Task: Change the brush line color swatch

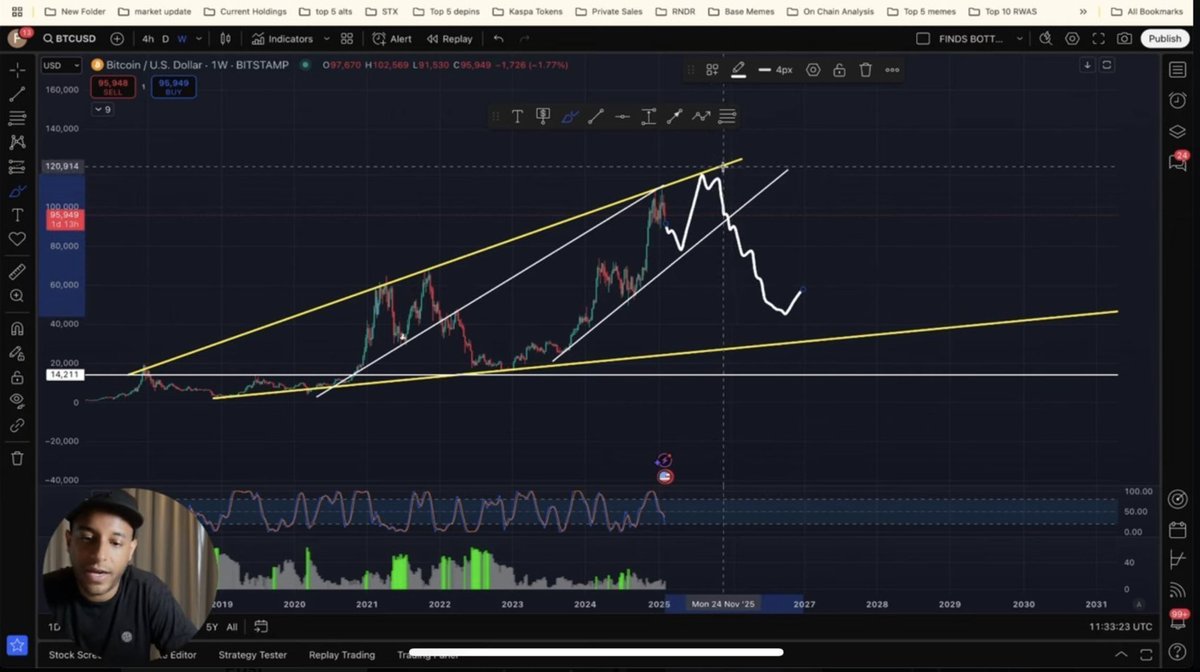Action: 738,70
